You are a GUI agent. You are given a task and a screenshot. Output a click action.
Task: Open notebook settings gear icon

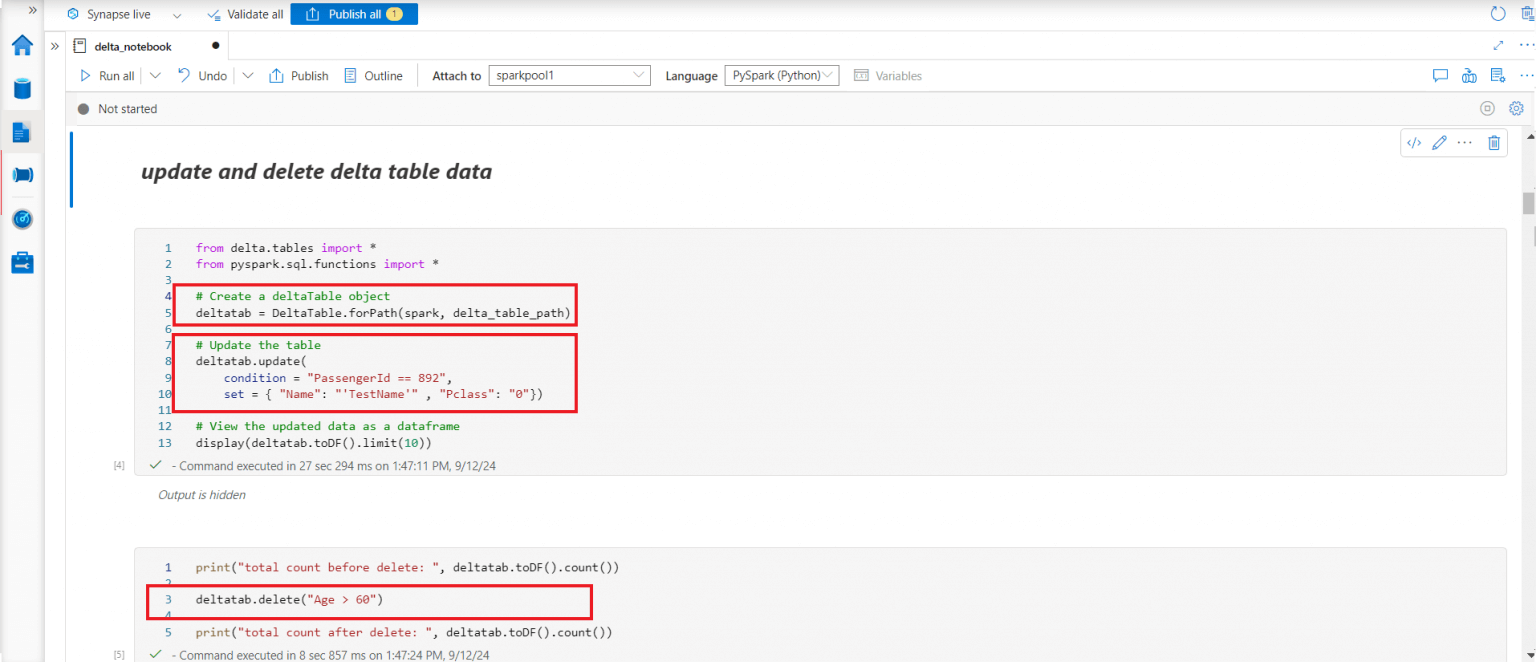tap(1516, 108)
